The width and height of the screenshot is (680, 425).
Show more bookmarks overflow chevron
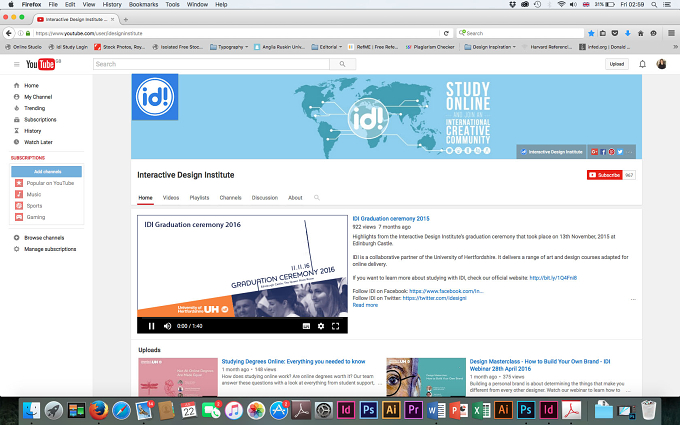click(x=675, y=47)
